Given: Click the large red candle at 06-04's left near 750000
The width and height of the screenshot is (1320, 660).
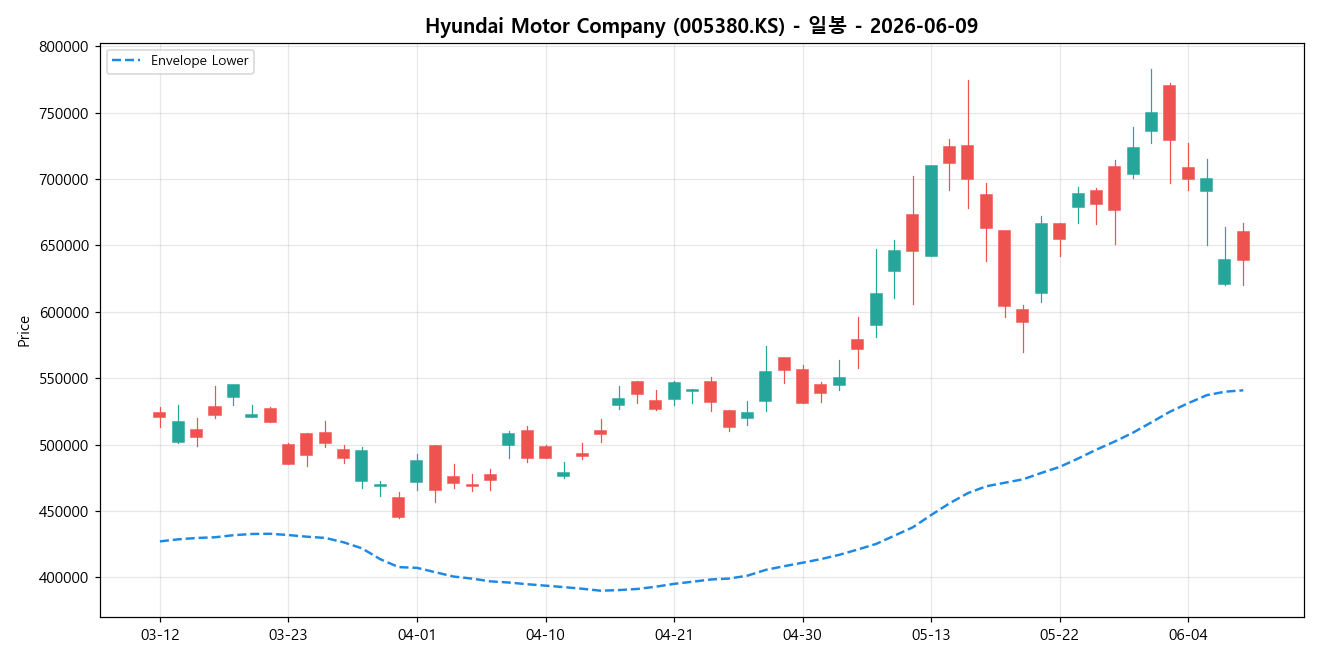Looking at the screenshot, I should pyautogui.click(x=1169, y=113).
